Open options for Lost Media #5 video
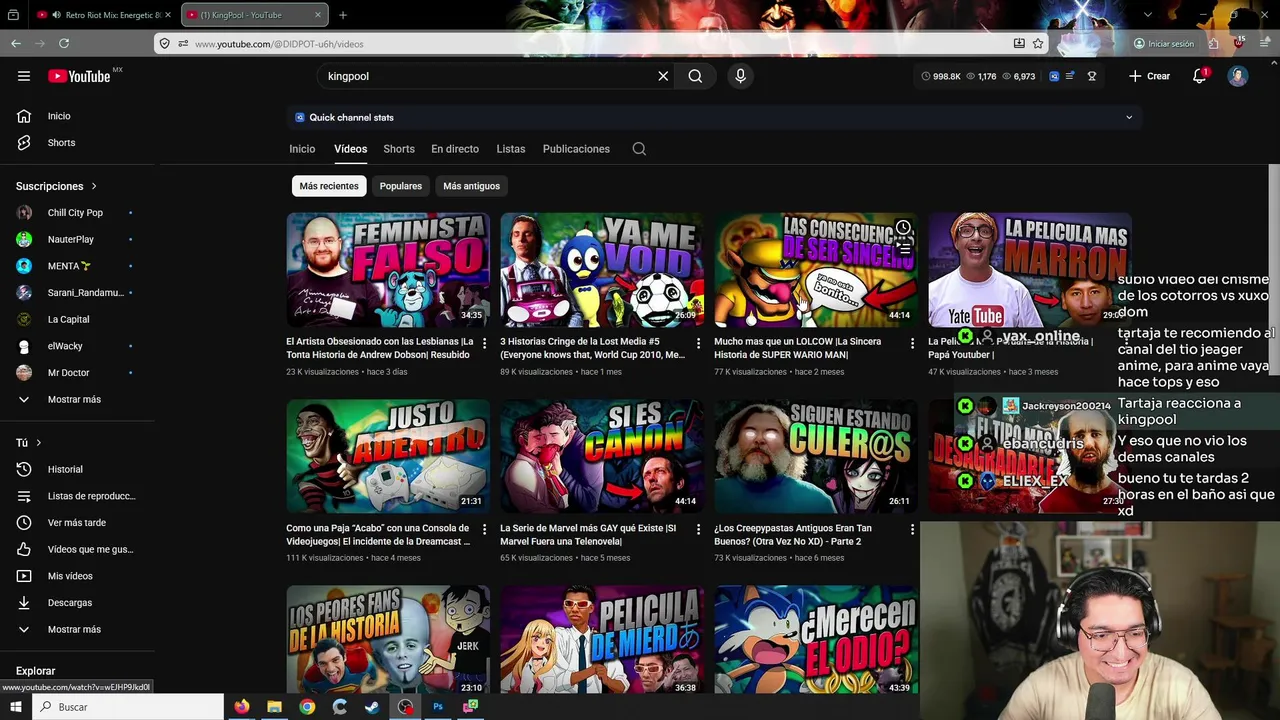The width and height of the screenshot is (1280, 720). [698, 343]
